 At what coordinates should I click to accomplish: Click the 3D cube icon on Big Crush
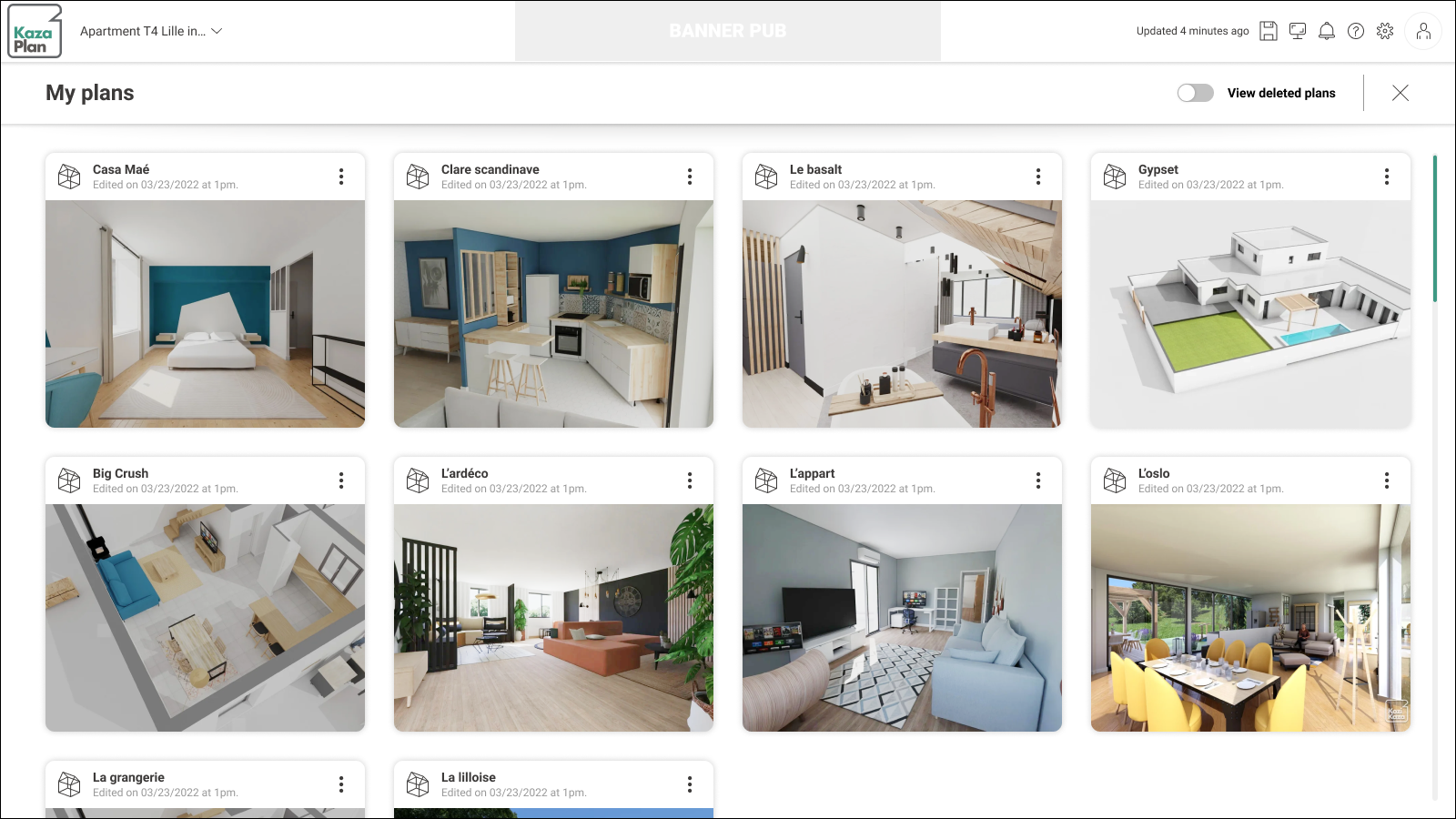[x=69, y=480]
